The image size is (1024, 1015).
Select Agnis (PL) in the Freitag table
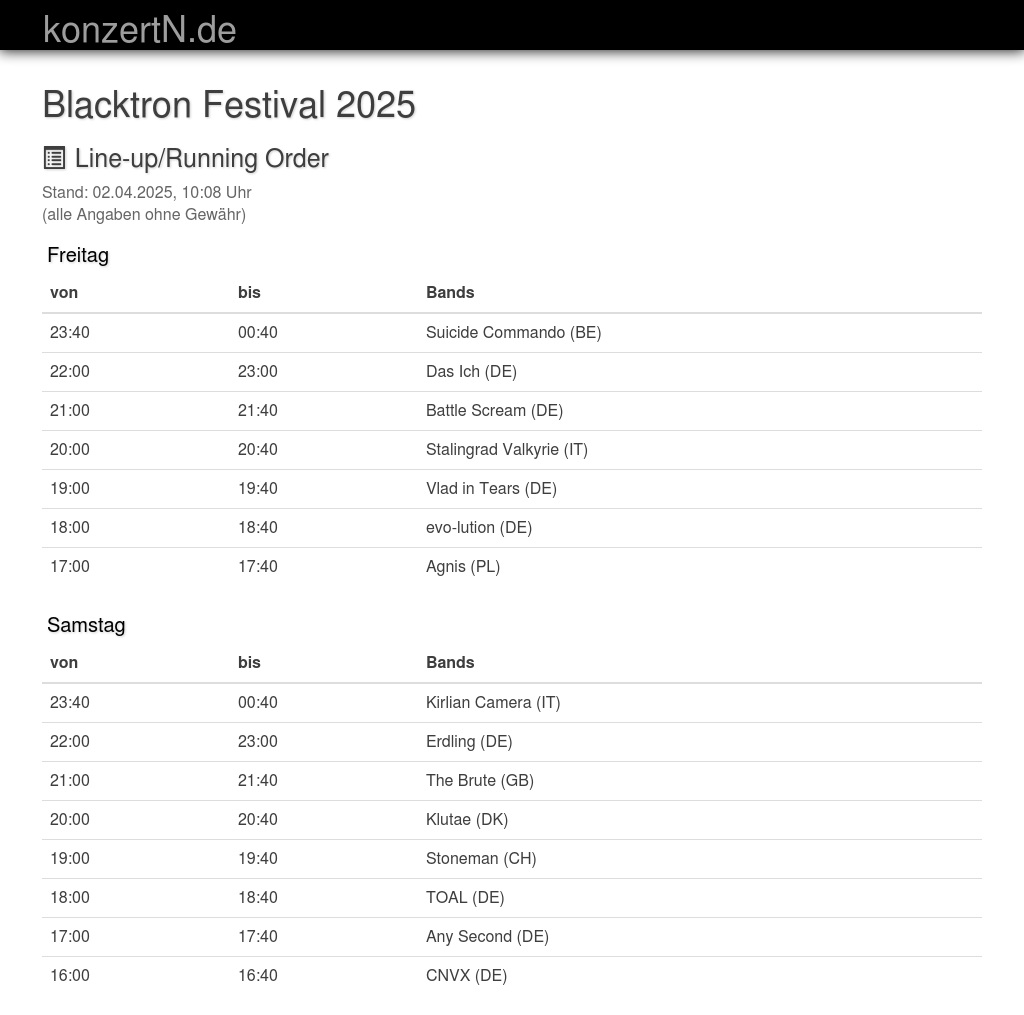point(462,567)
